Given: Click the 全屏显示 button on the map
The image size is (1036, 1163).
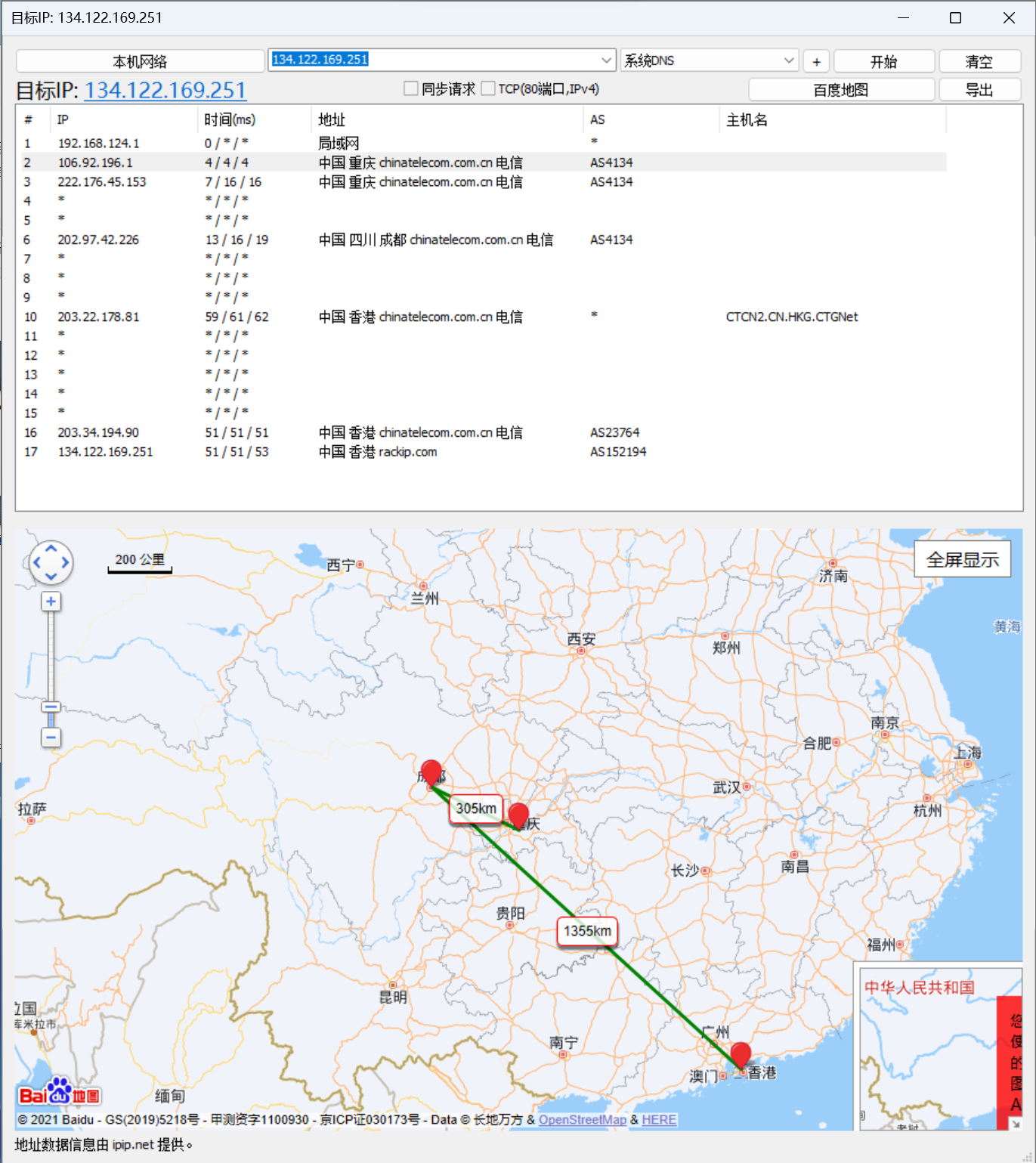Looking at the screenshot, I should click(x=962, y=560).
